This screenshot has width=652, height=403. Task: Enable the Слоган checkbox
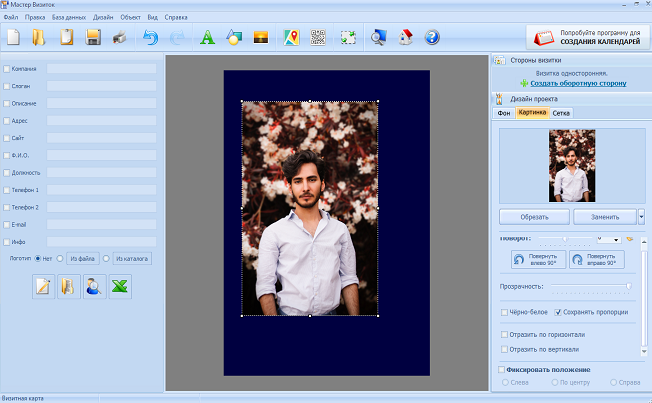point(7,86)
